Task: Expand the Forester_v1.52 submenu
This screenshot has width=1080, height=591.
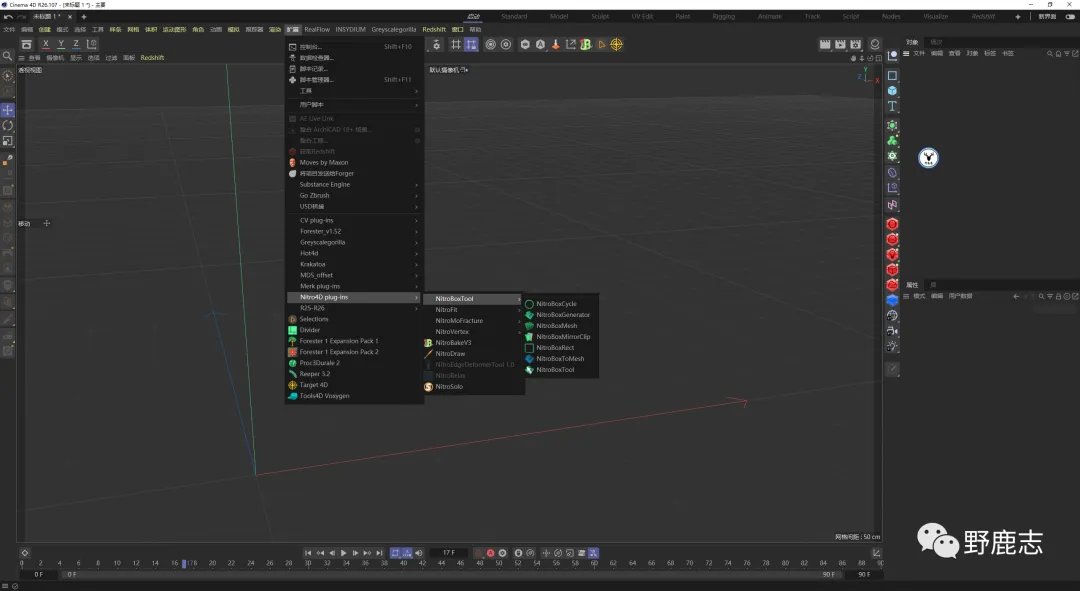Action: (x=354, y=231)
